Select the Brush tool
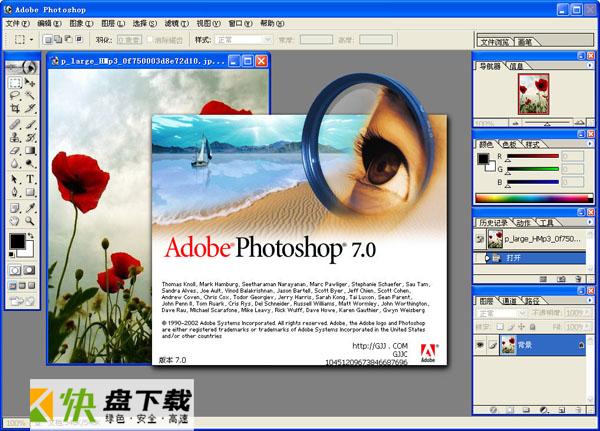Viewport: 600px width, 431px height. [x=30, y=124]
